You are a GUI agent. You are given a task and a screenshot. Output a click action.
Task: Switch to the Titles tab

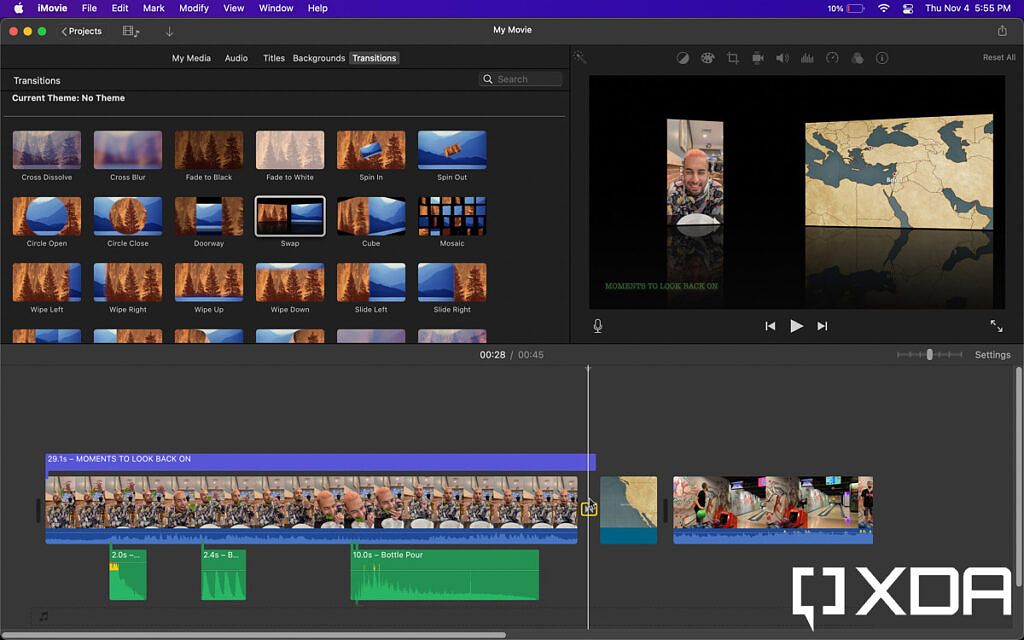tap(273, 58)
